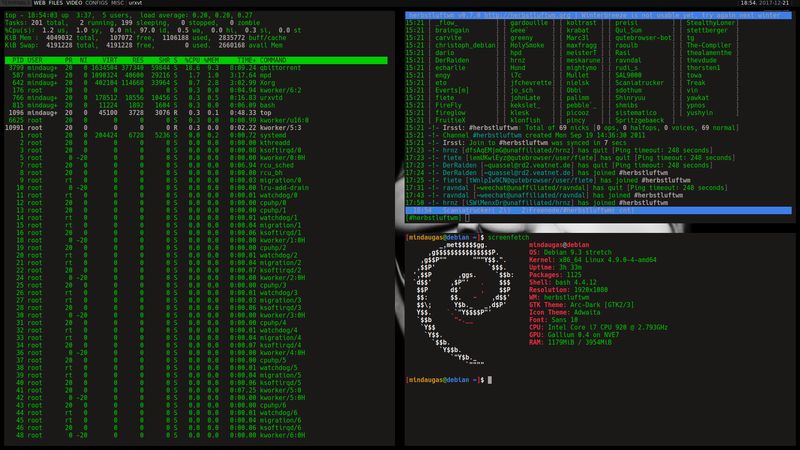The height and width of the screenshot is (450, 800).
Task: Click the USER column header in top
Action: click(35, 60)
